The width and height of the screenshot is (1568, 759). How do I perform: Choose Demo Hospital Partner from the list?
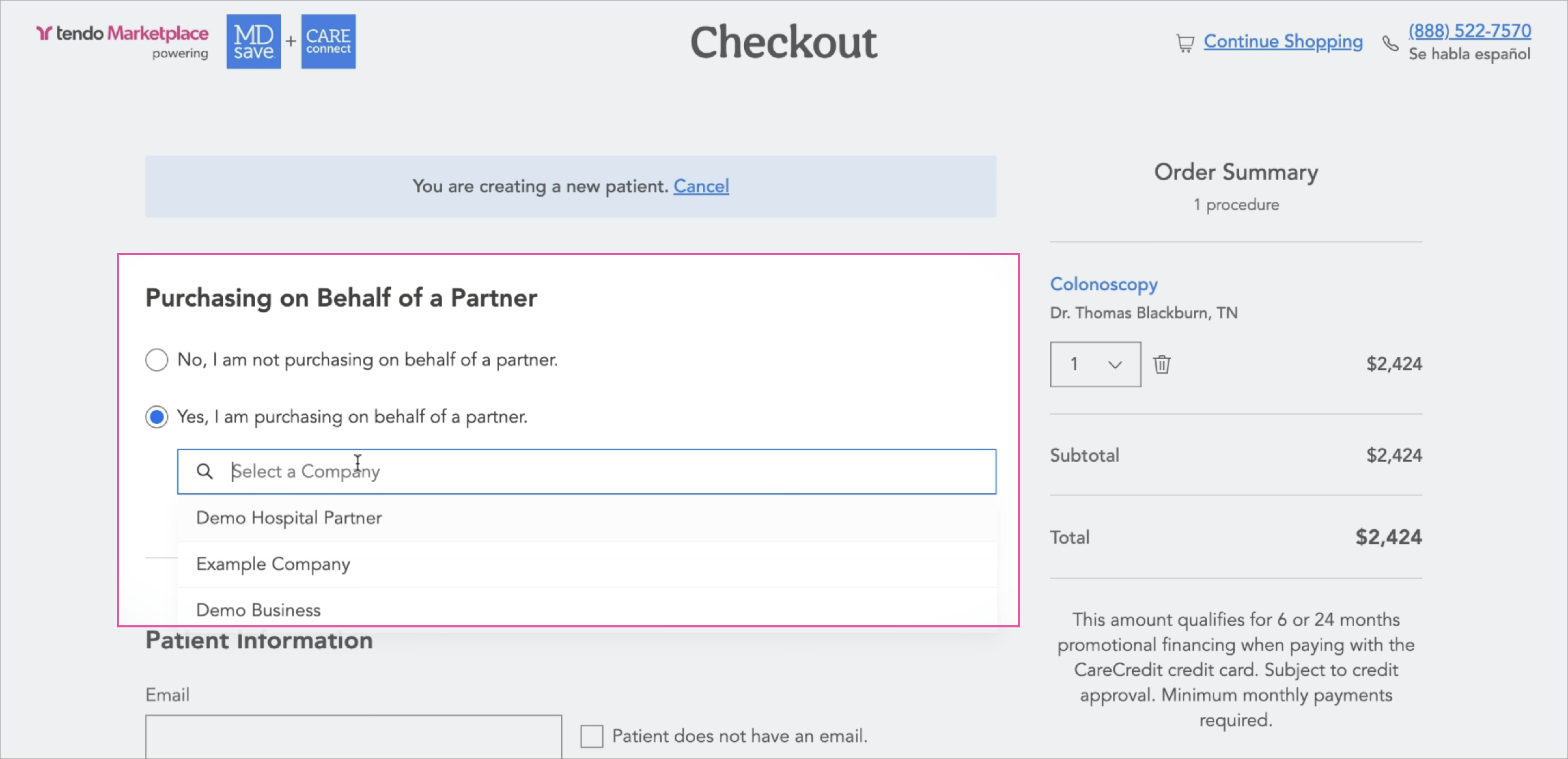[x=587, y=518]
